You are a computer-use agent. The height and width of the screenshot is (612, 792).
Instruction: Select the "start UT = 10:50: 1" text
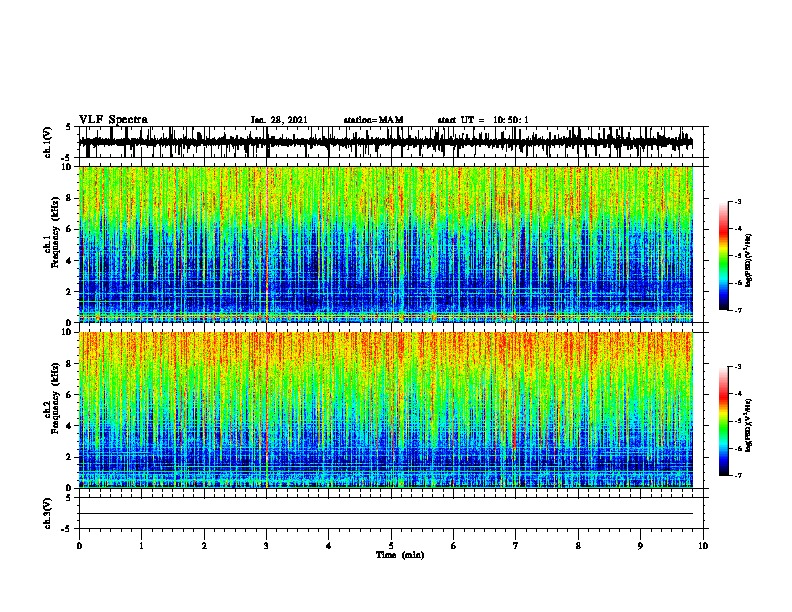(x=483, y=120)
